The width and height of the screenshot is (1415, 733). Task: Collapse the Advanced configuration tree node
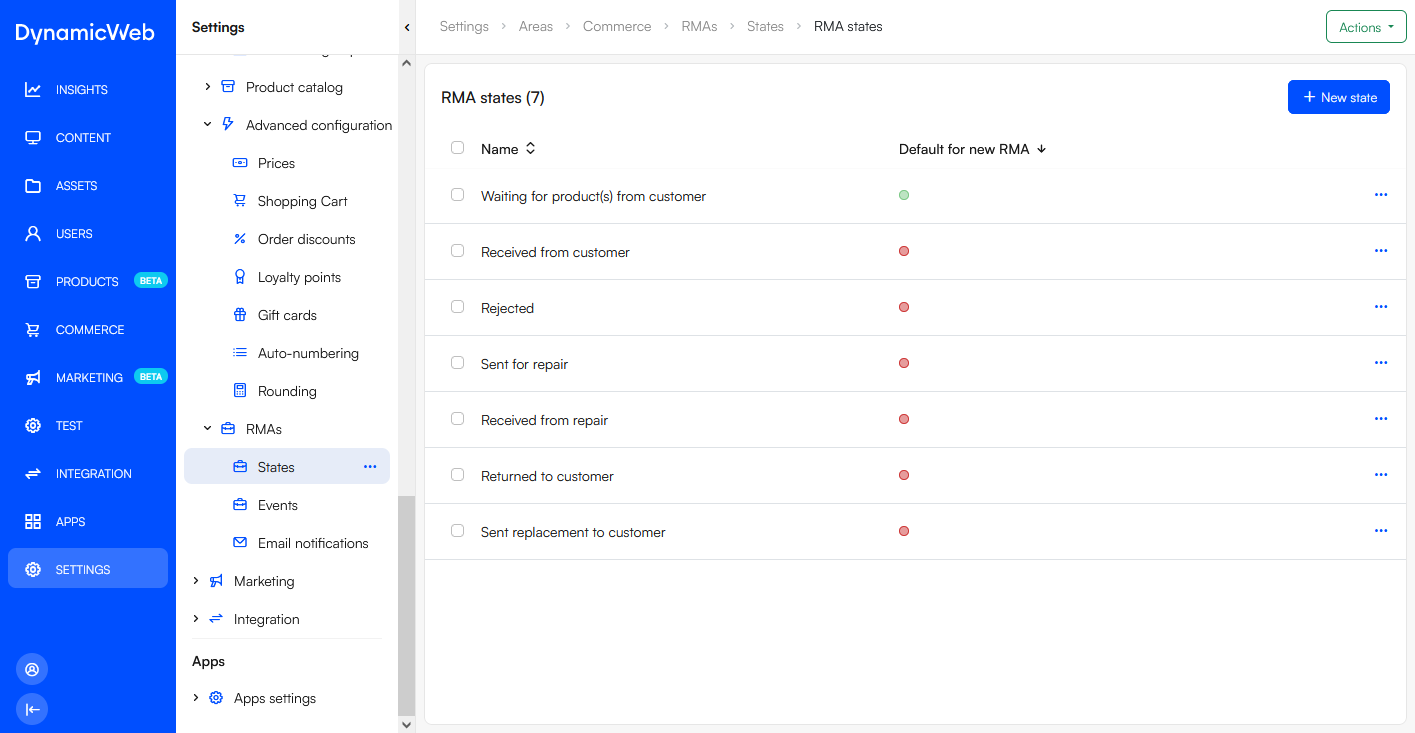[x=207, y=125]
